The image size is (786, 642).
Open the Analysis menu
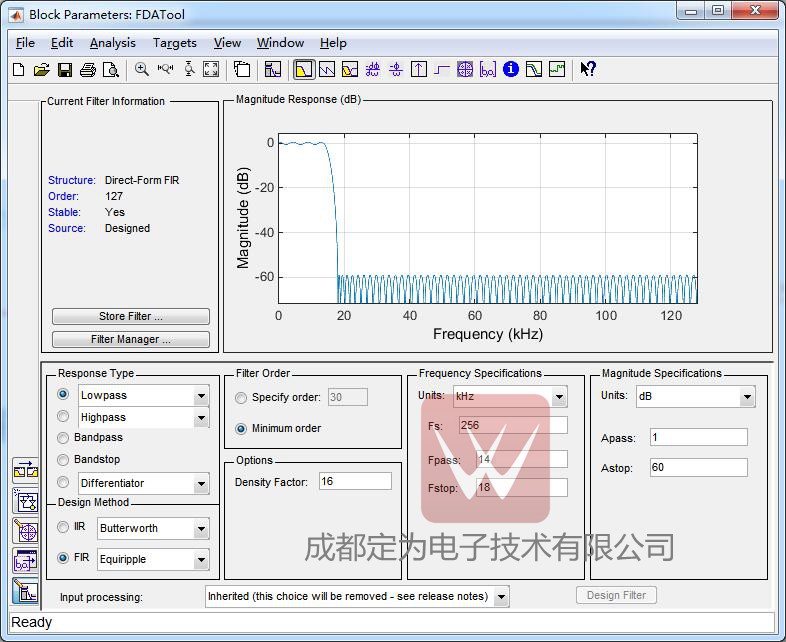pyautogui.click(x=113, y=43)
